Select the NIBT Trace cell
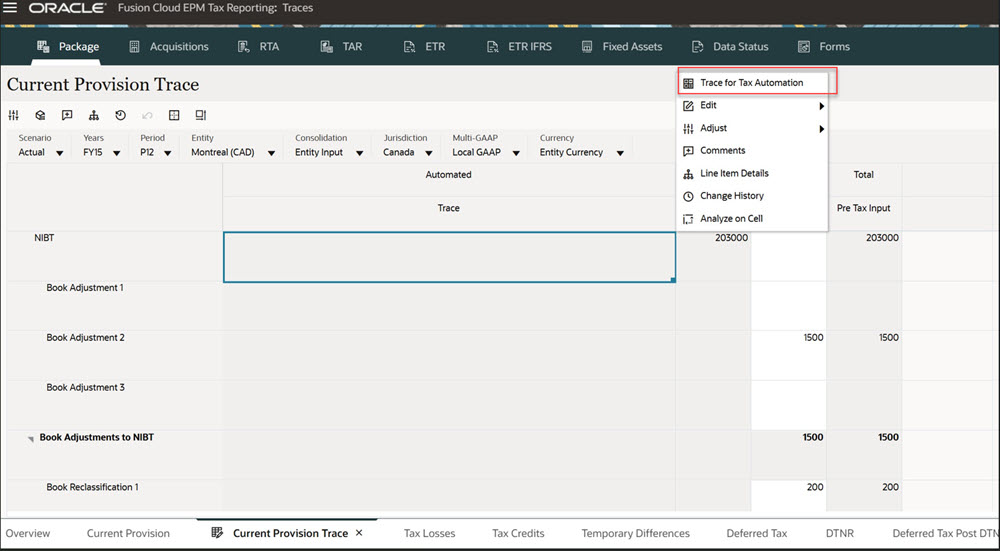1000x551 pixels. tap(449, 257)
